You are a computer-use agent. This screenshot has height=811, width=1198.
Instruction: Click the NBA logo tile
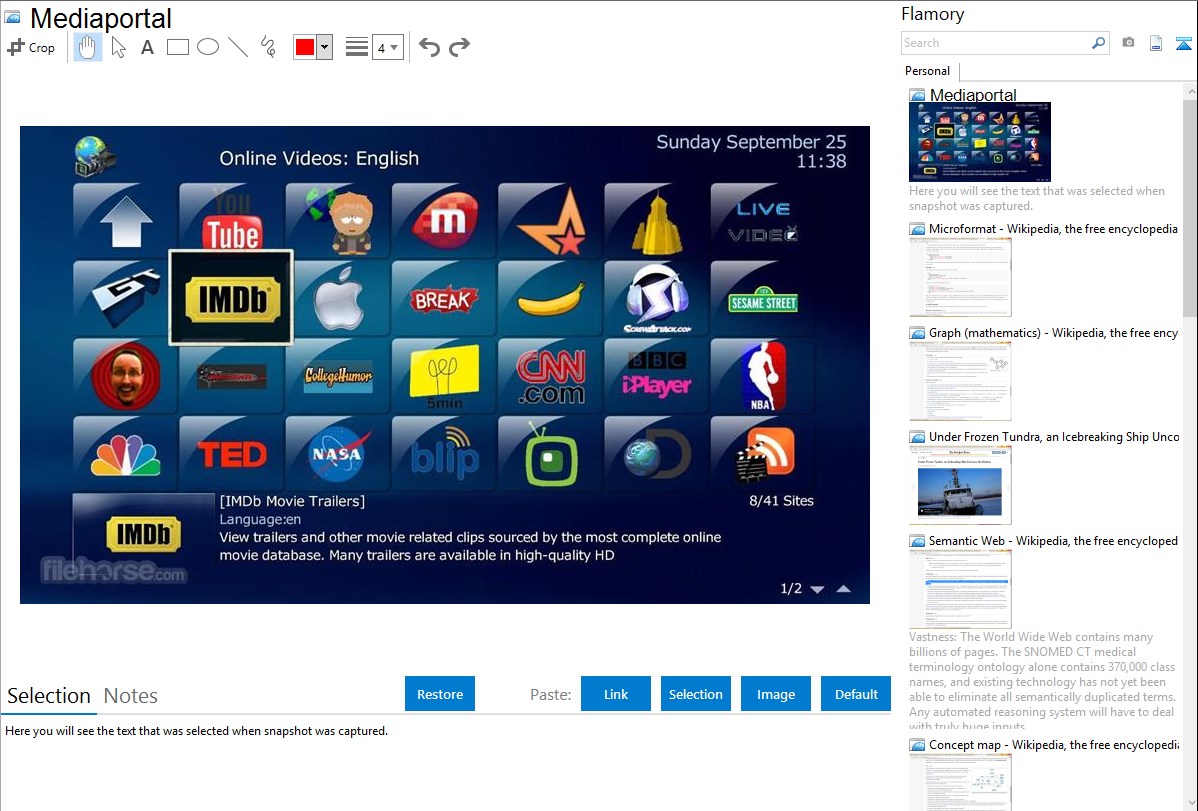(x=762, y=377)
